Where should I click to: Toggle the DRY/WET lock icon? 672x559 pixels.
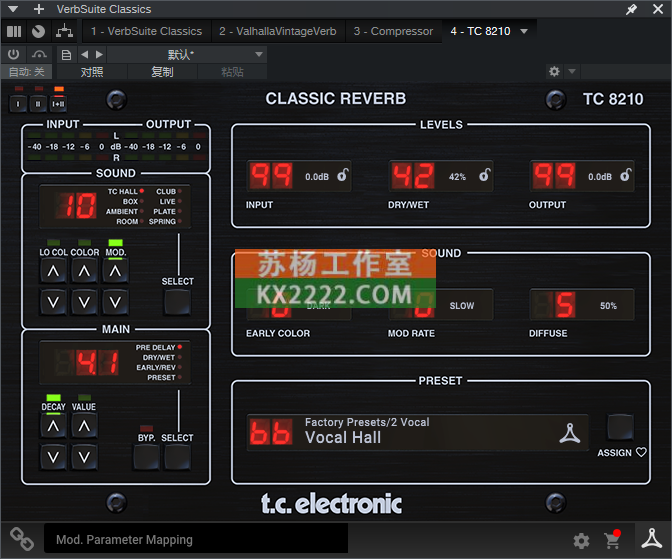click(x=484, y=175)
